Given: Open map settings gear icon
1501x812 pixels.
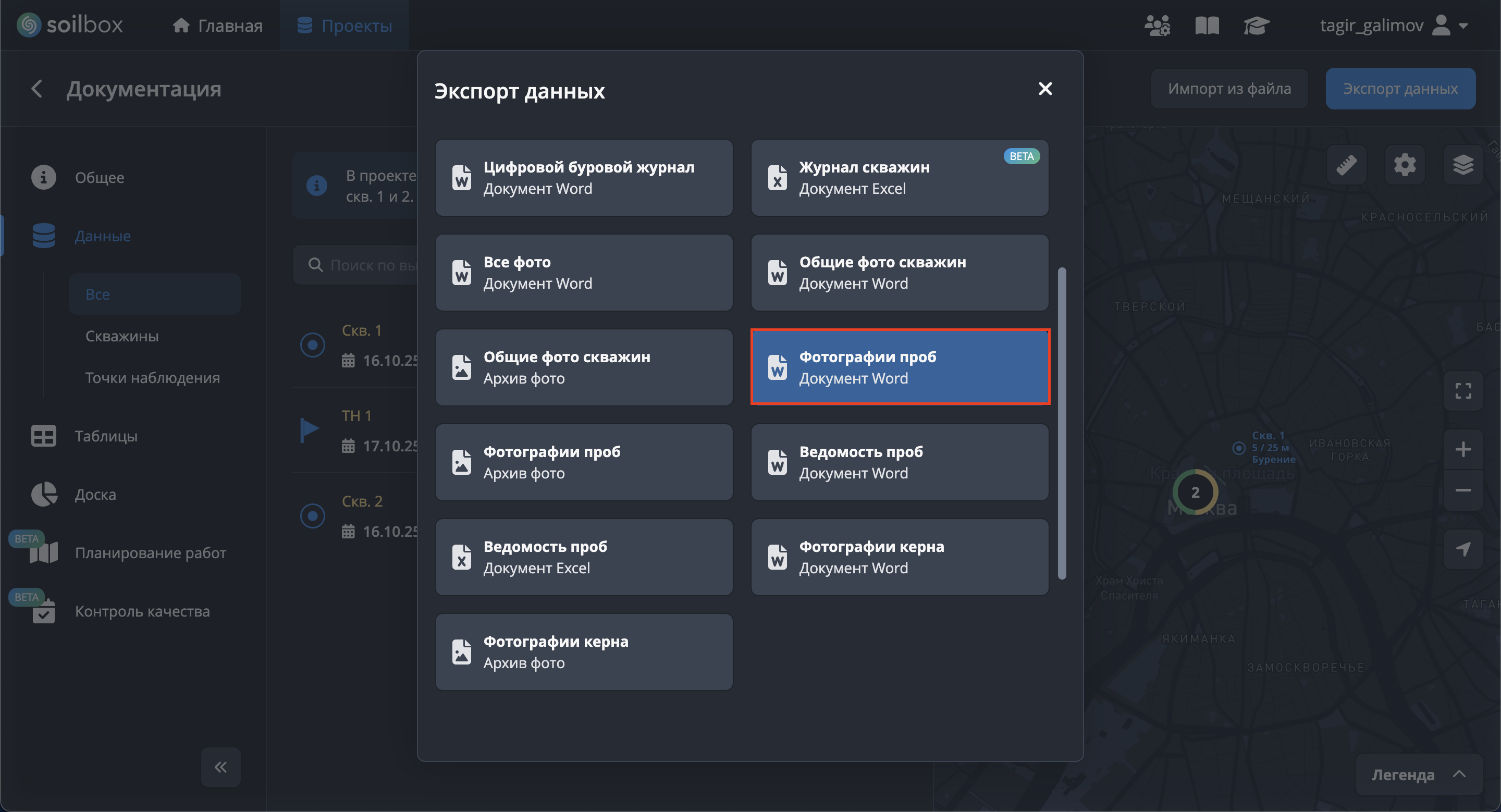Looking at the screenshot, I should 1404,165.
